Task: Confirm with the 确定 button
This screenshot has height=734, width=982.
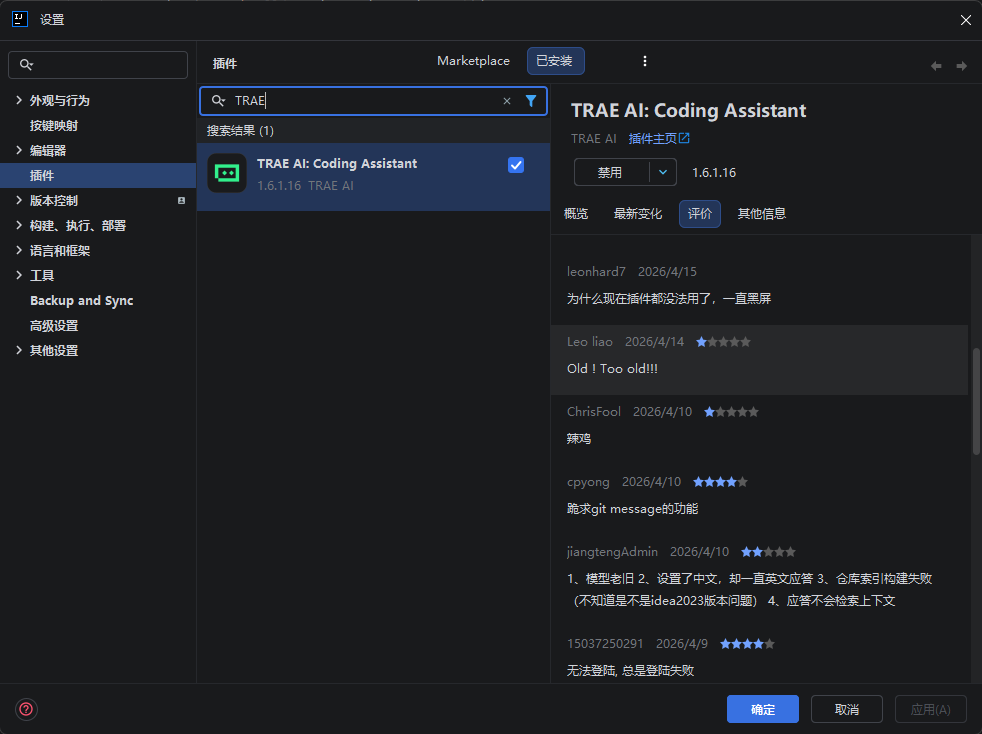Action: (x=763, y=709)
